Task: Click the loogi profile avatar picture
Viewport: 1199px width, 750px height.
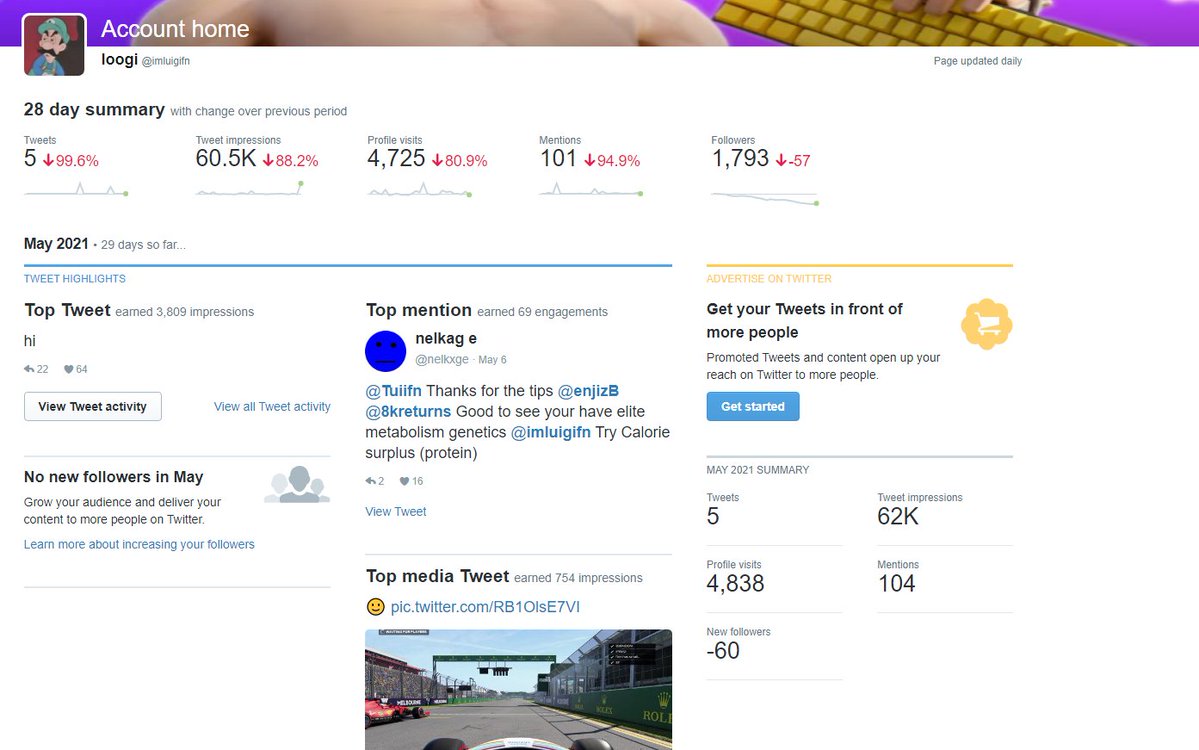Action: coord(54,44)
